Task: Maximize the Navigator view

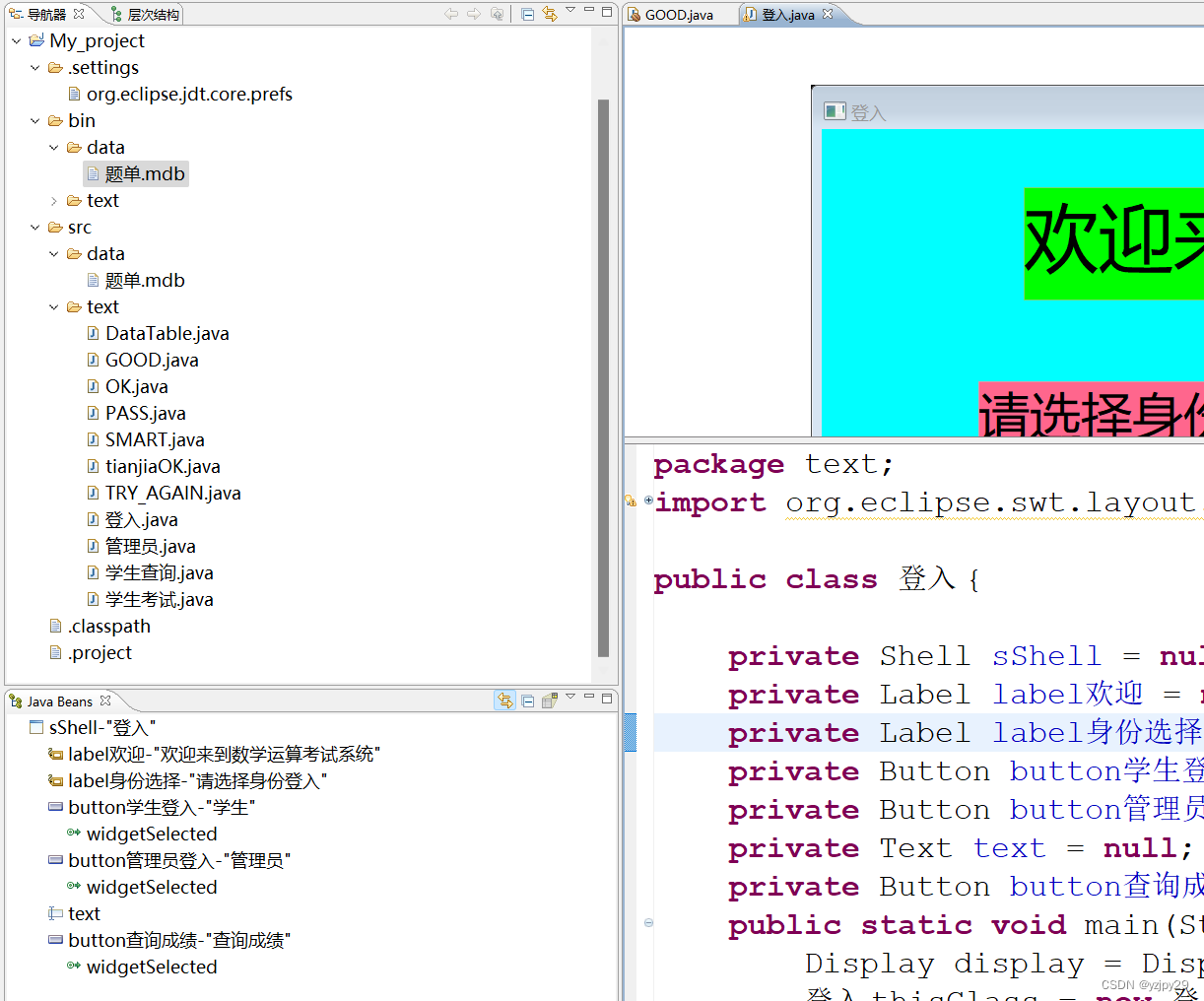Action: (x=608, y=14)
